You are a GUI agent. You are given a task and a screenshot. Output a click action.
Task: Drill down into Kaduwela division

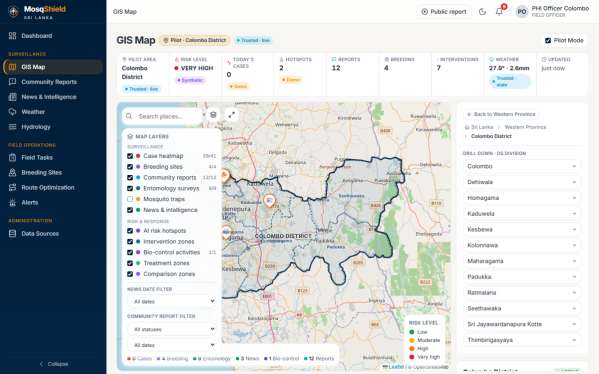[521, 214]
